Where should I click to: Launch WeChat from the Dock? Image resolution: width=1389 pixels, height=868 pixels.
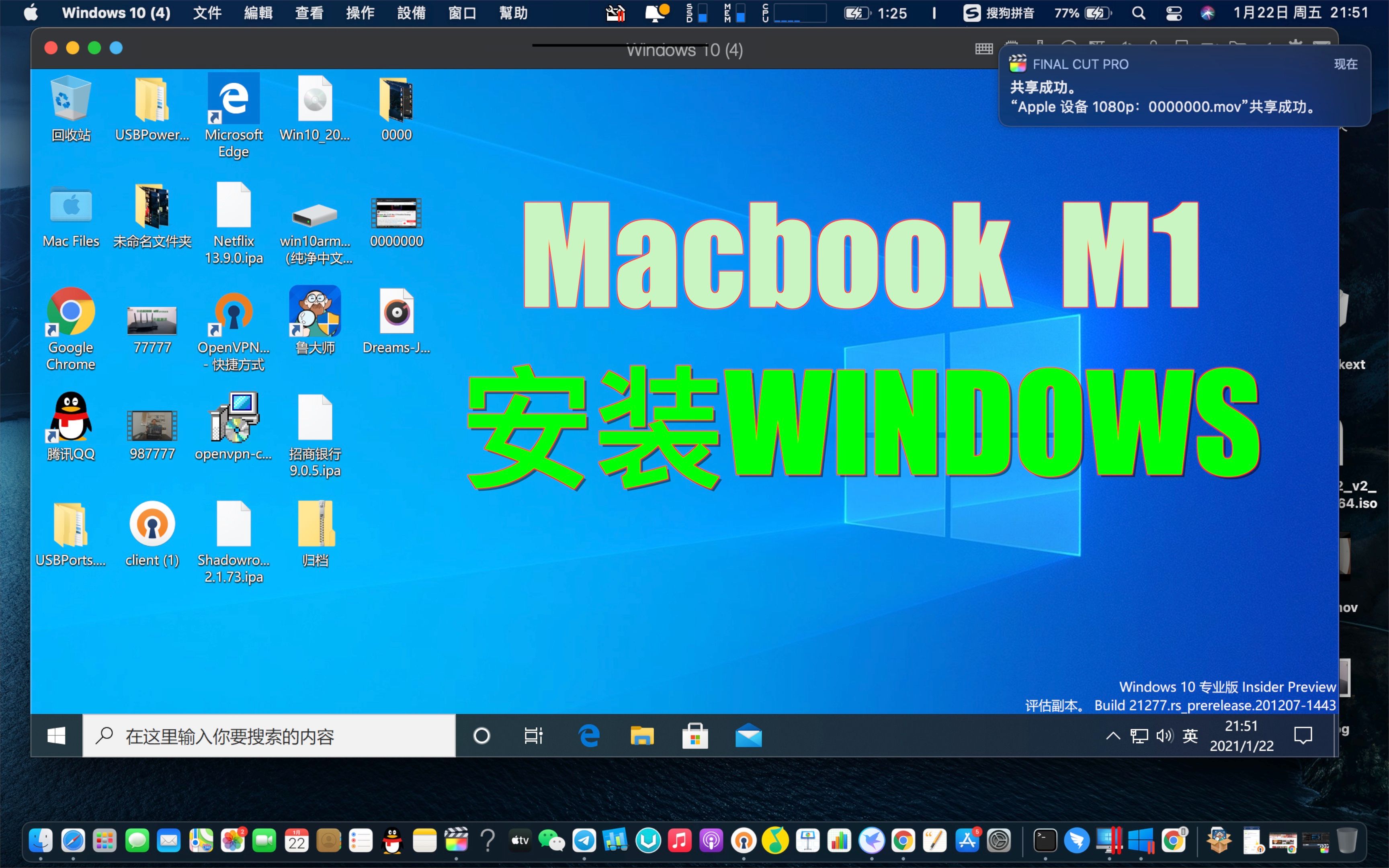[x=551, y=841]
